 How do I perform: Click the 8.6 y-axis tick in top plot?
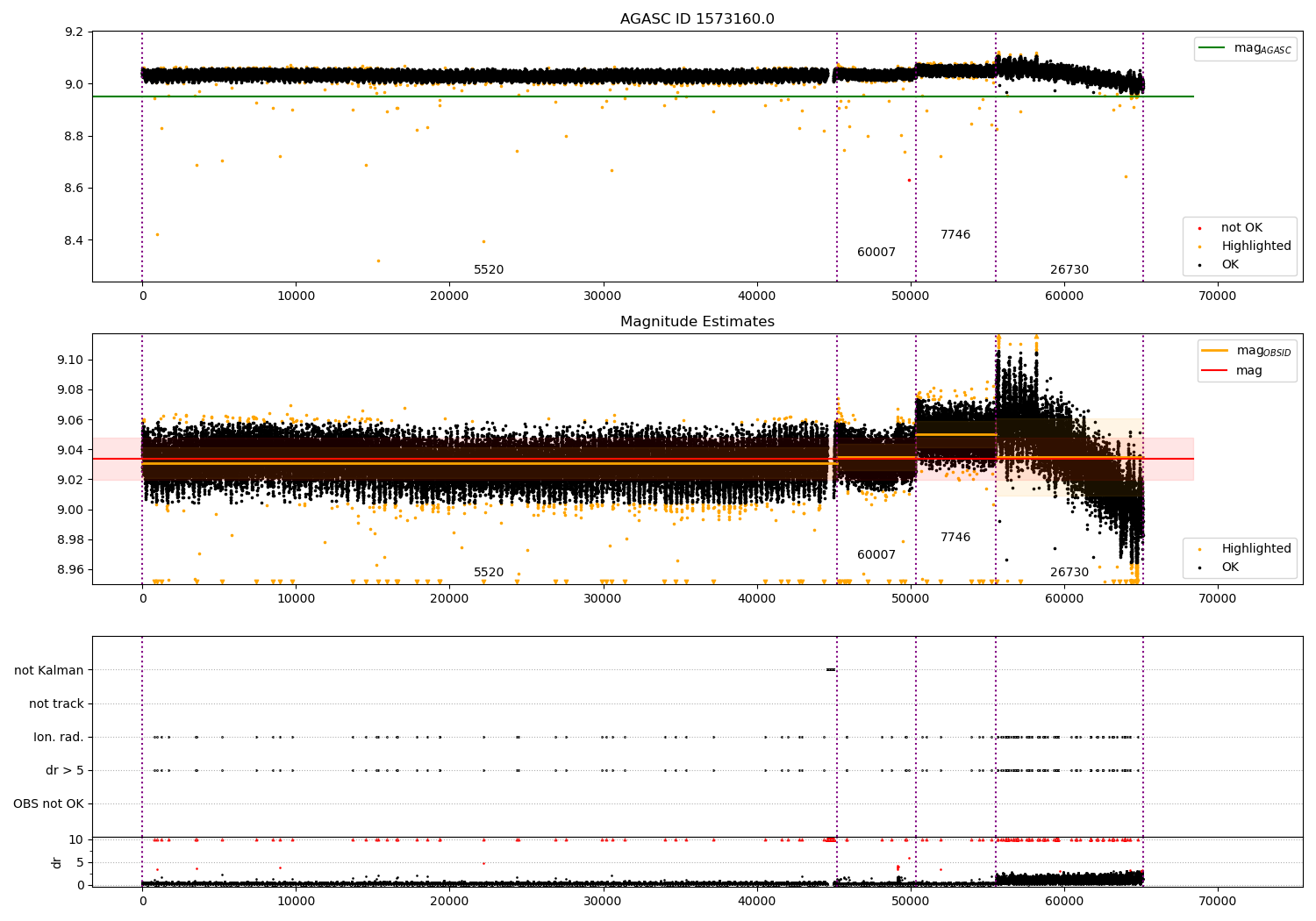pos(75,189)
